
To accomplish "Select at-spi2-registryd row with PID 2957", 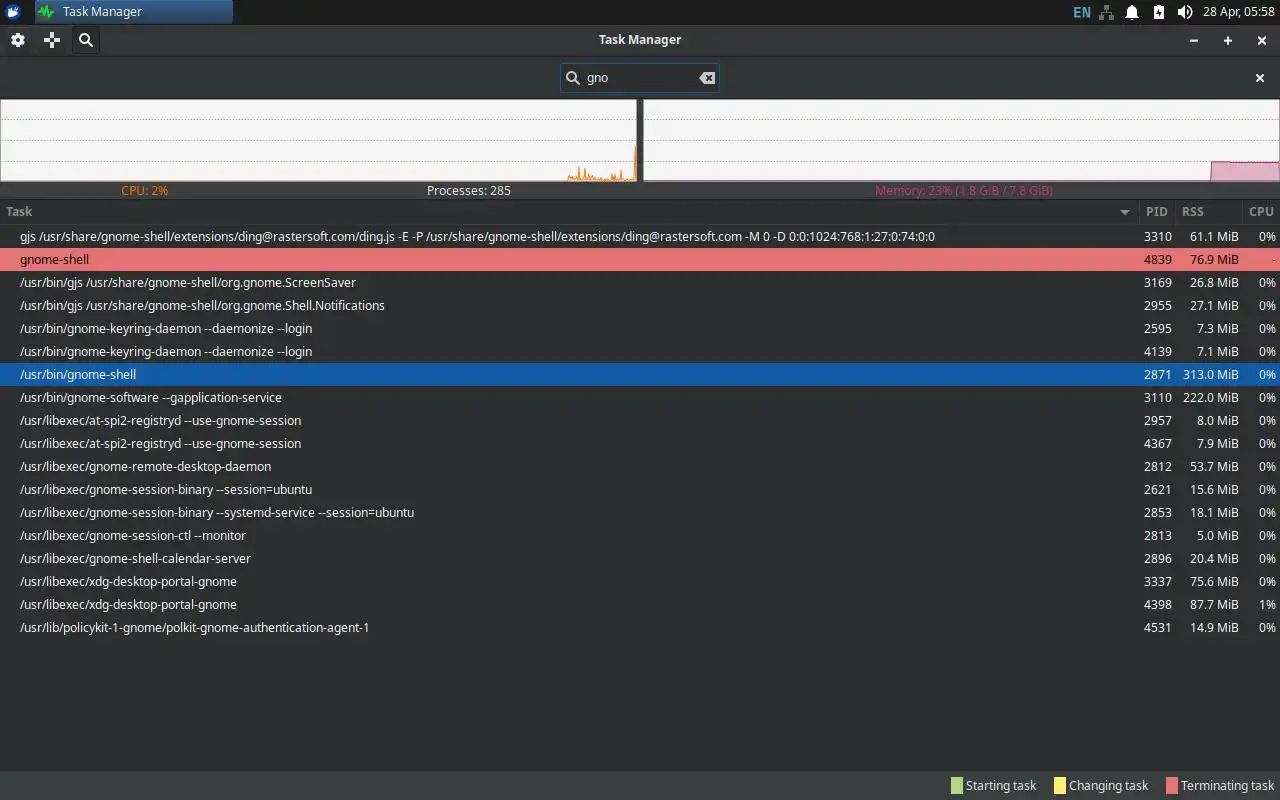I will tap(640, 421).
